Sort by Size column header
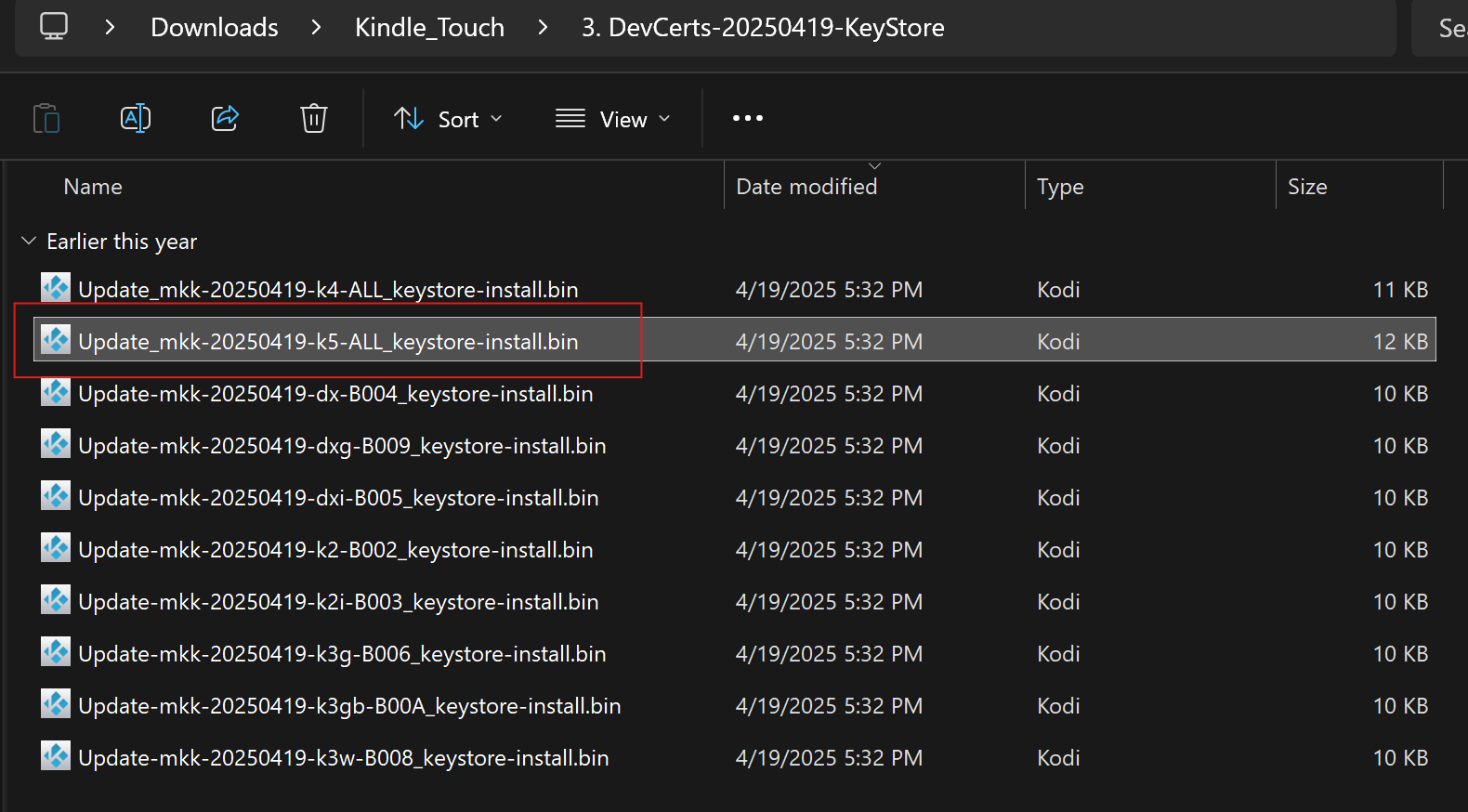The image size is (1468, 812). (x=1307, y=187)
